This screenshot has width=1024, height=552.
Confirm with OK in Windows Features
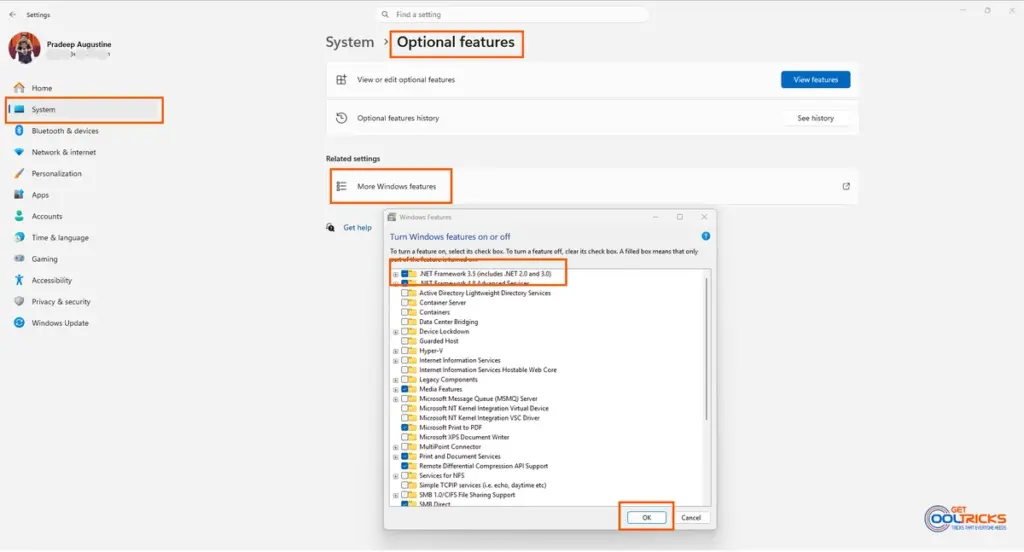646,517
